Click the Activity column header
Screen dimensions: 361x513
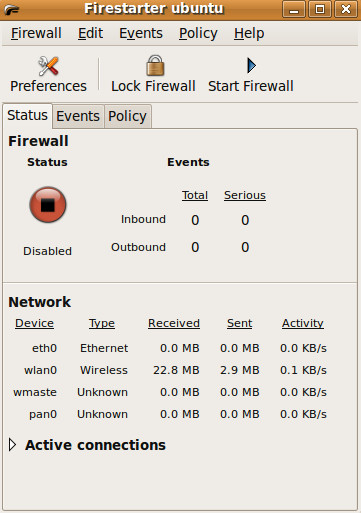(x=303, y=323)
